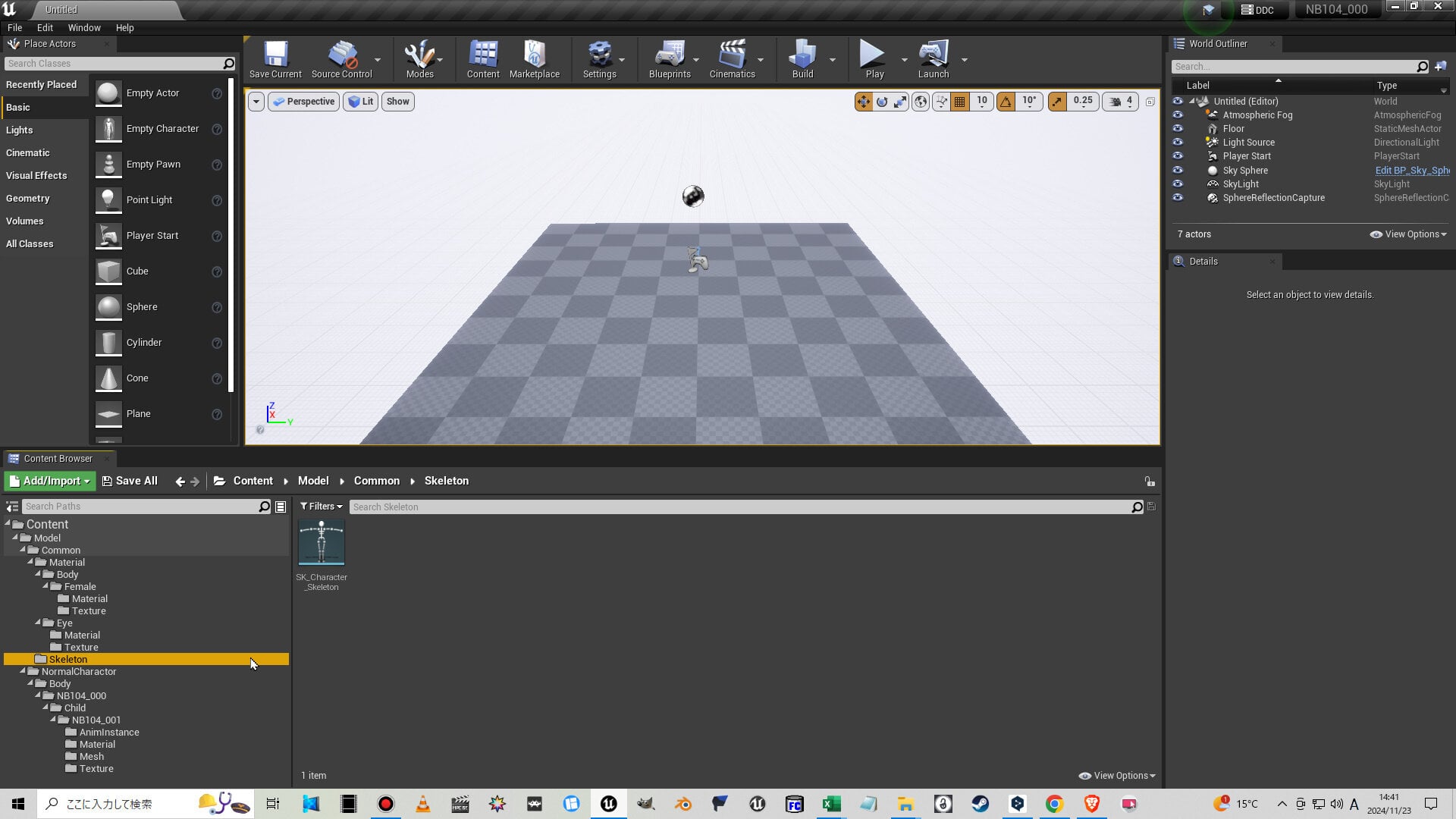Open the viewport options dropdown arrow
The width and height of the screenshot is (1456, 819).
tap(256, 102)
